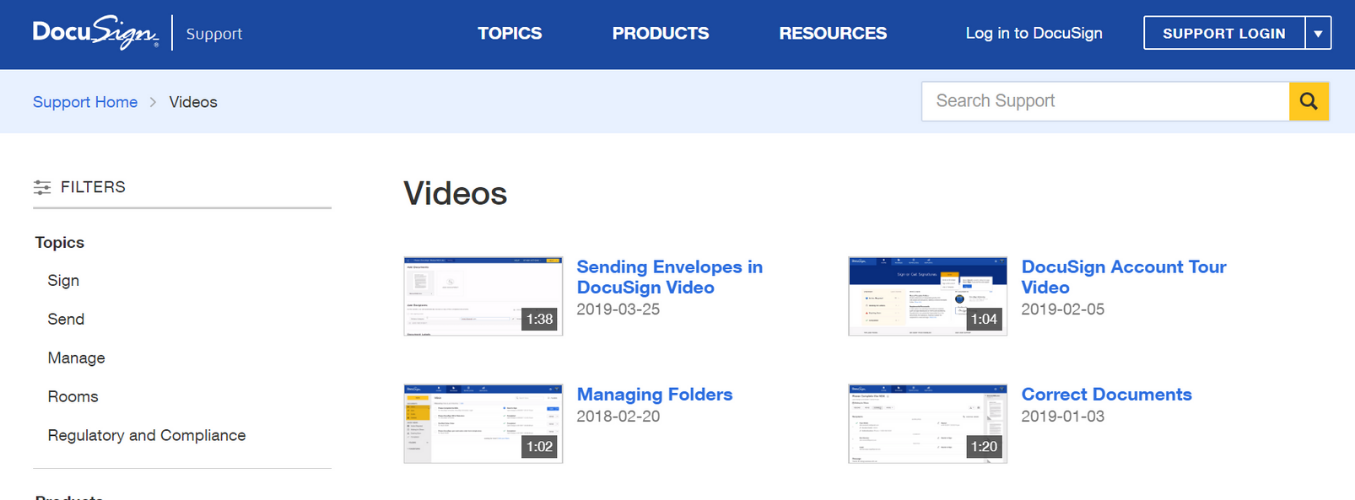Choose the Rooms topic filter
Viewport: 1355px width, 500px height.
click(x=73, y=397)
